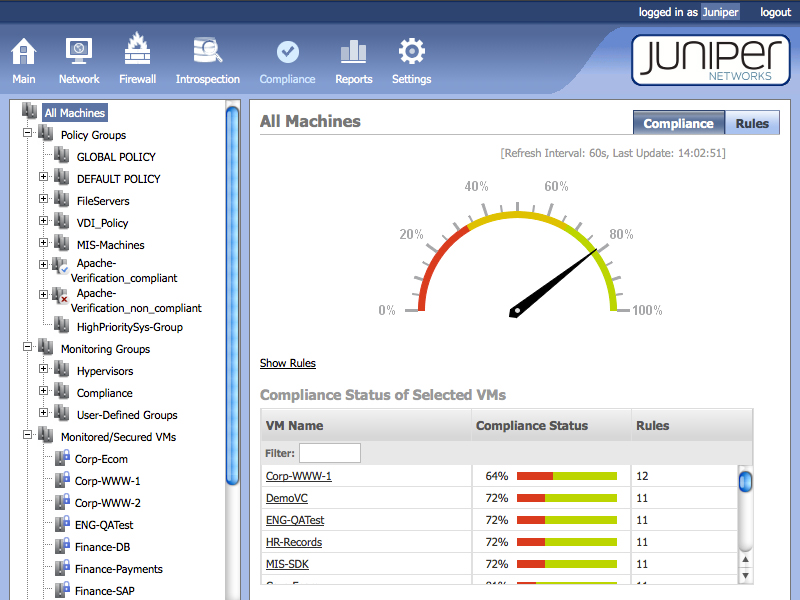Click the Hypervisors group icon
Screen dimensions: 800x600
click(62, 369)
